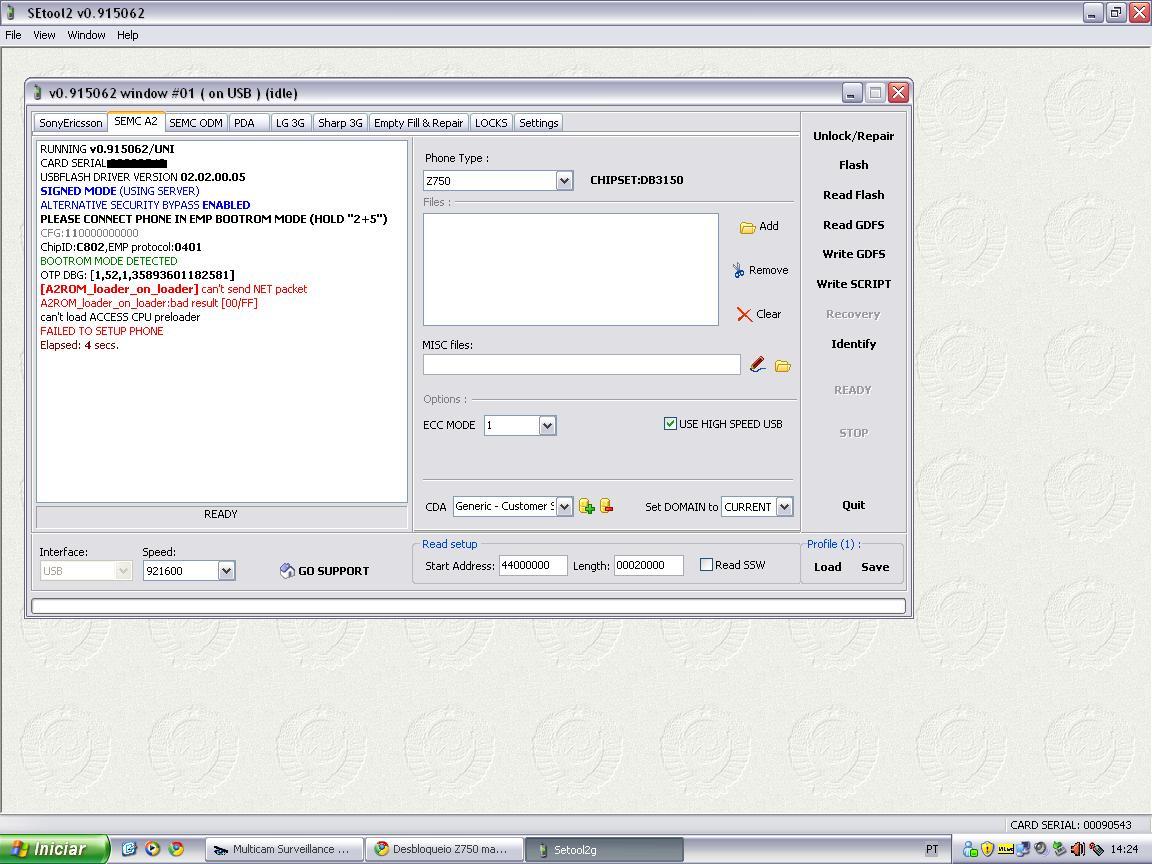The width and height of the screenshot is (1152, 864).
Task: Open the Help menu
Action: pos(127,35)
